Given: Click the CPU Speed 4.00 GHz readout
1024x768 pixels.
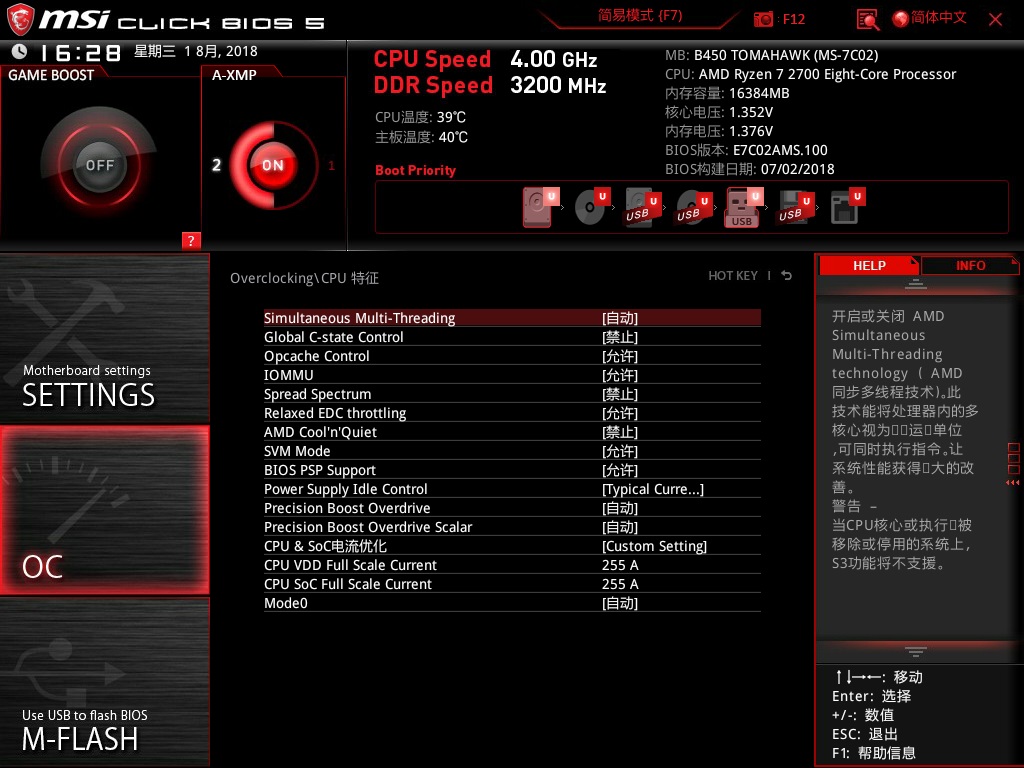Looking at the screenshot, I should 485,59.
